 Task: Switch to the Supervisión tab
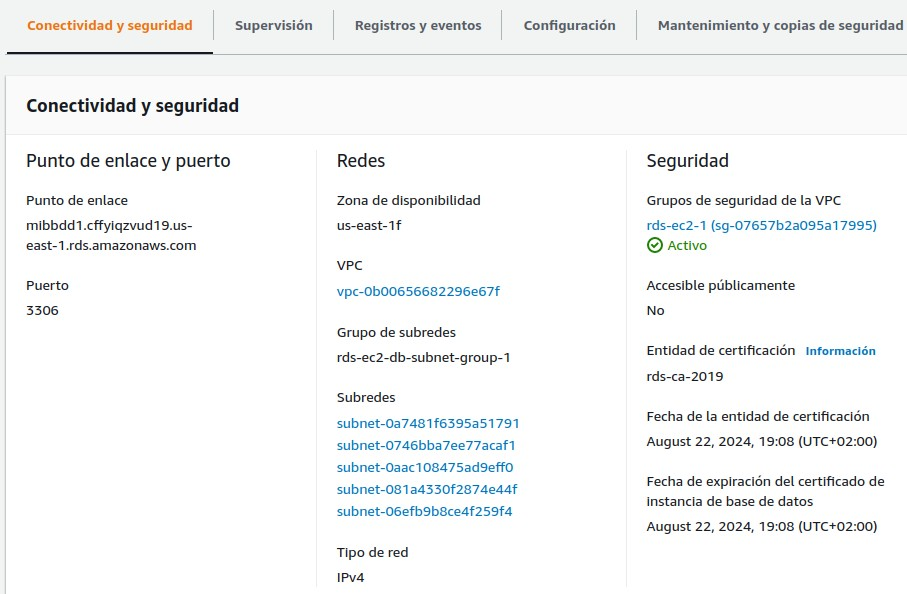pos(273,25)
